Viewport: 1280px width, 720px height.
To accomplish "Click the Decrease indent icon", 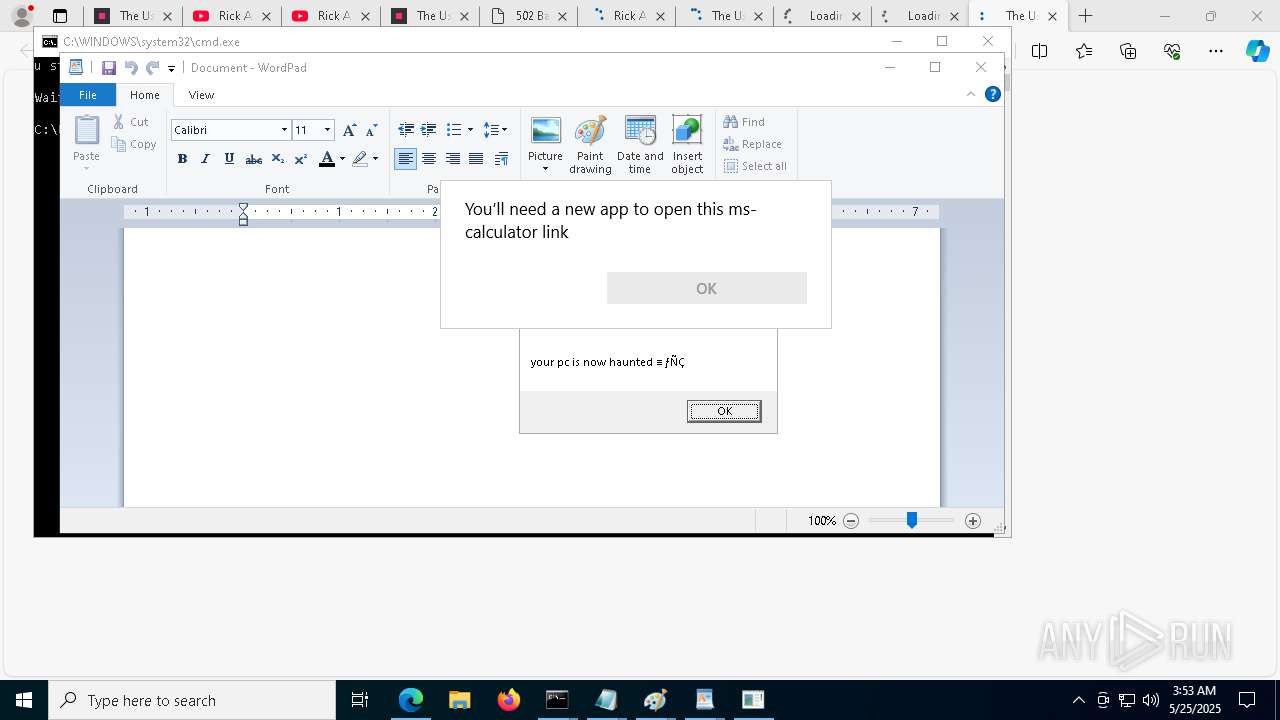I will [406, 130].
